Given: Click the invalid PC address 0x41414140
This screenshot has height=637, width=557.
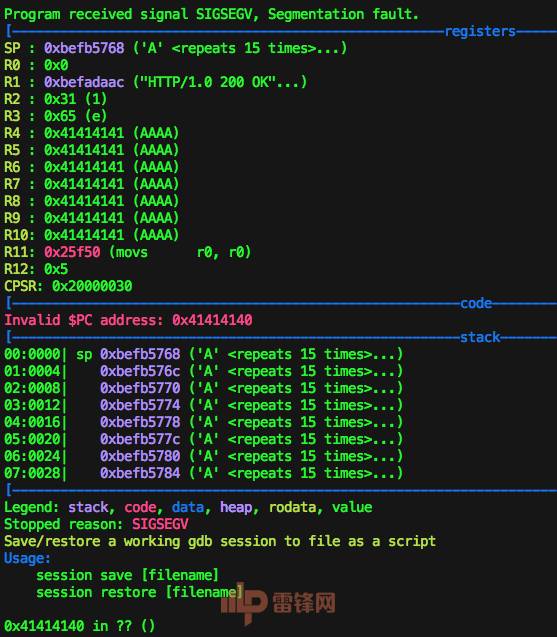Looking at the screenshot, I should [x=212, y=321].
